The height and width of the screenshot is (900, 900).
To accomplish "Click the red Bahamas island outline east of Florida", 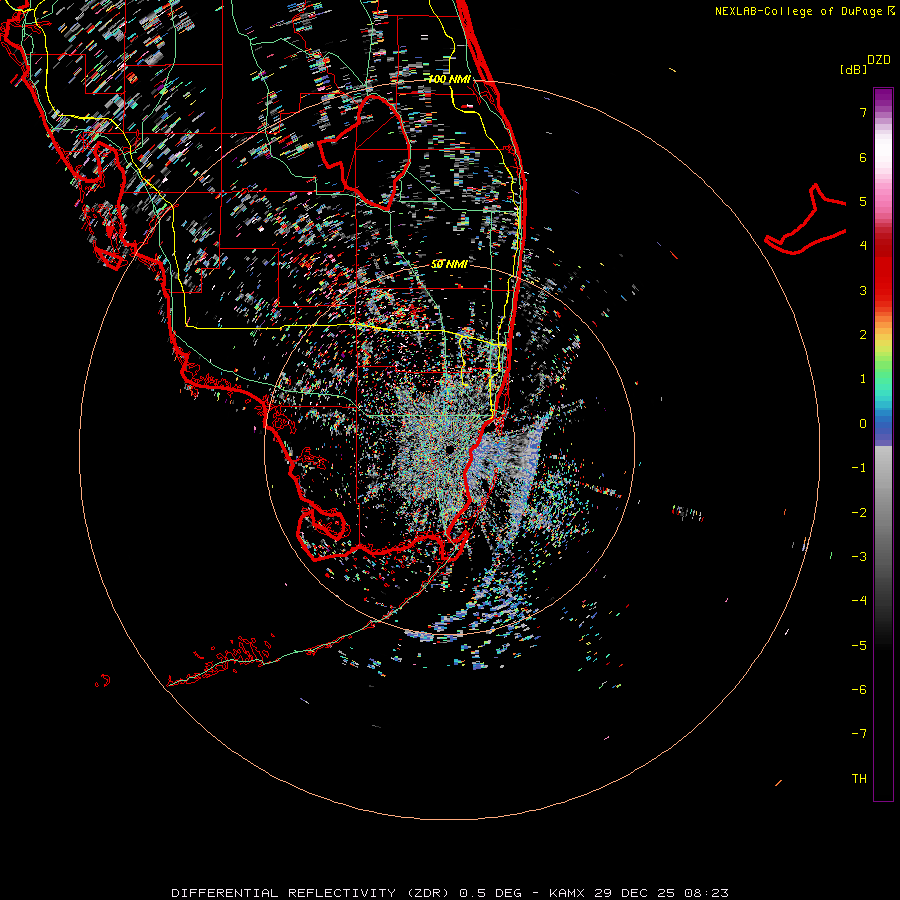I will [806, 220].
